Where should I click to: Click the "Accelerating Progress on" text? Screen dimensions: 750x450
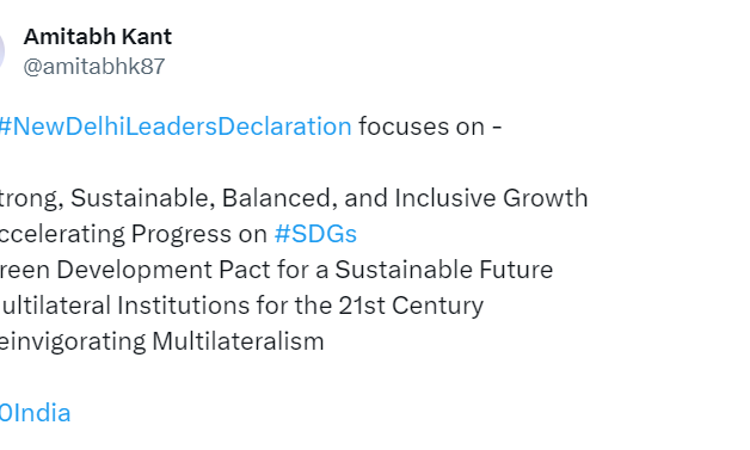coord(134,234)
